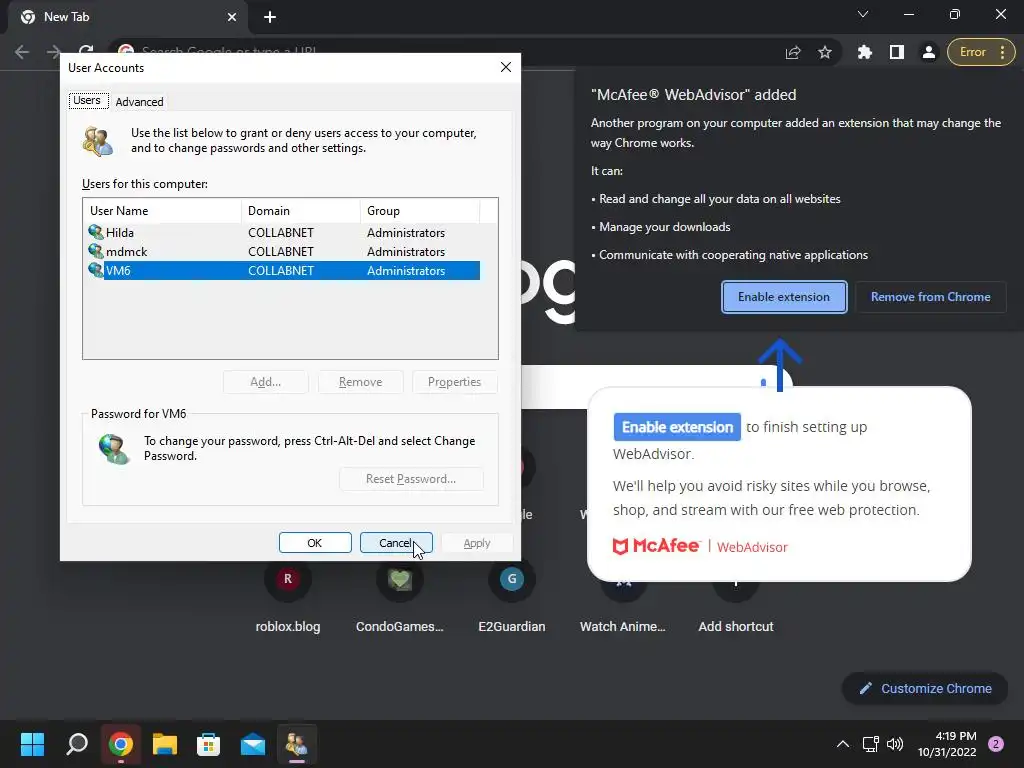Open the Windows Start menu

33,744
